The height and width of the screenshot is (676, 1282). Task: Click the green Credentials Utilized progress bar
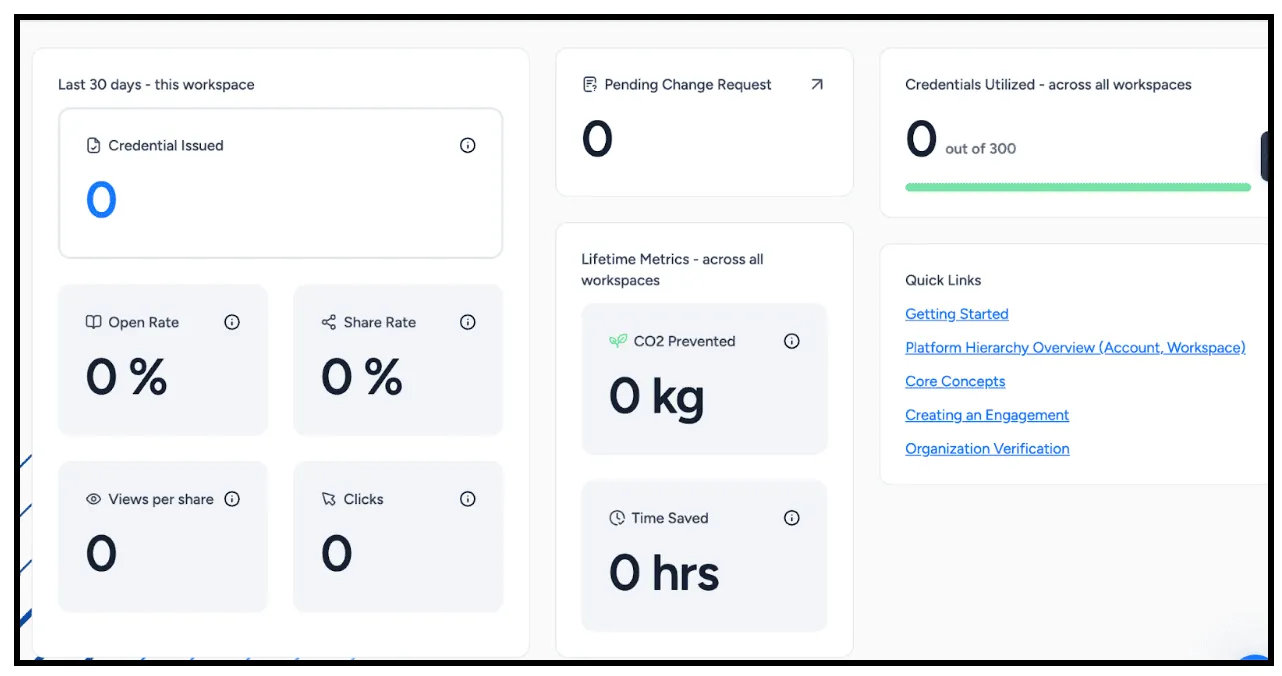click(x=1078, y=187)
